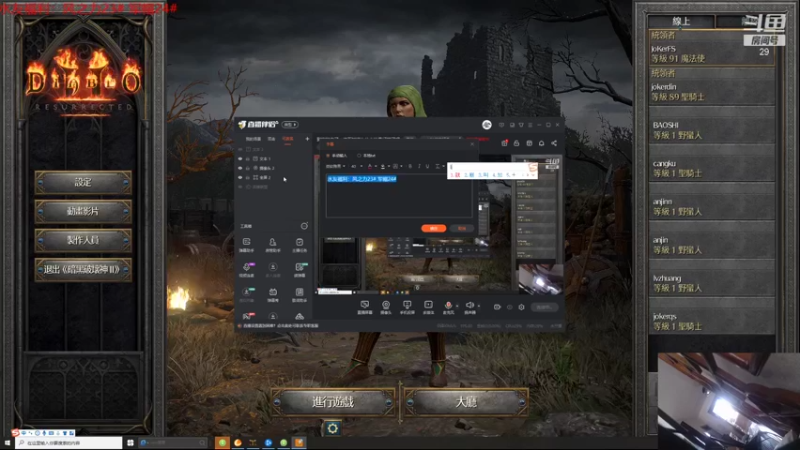Screen dimensions: 800x450
Task: Click the 設定 button in game menu
Action: point(83,183)
